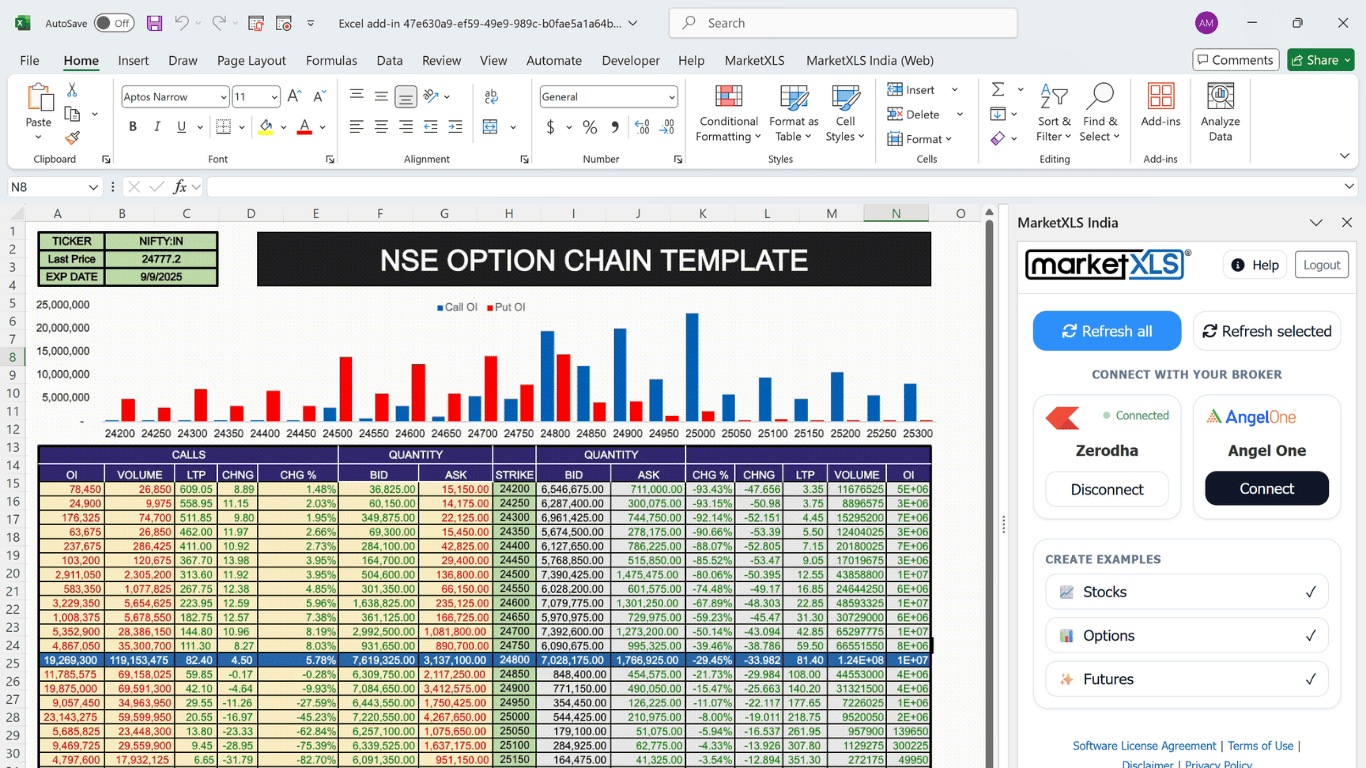Launch Analyze Data

1220,113
